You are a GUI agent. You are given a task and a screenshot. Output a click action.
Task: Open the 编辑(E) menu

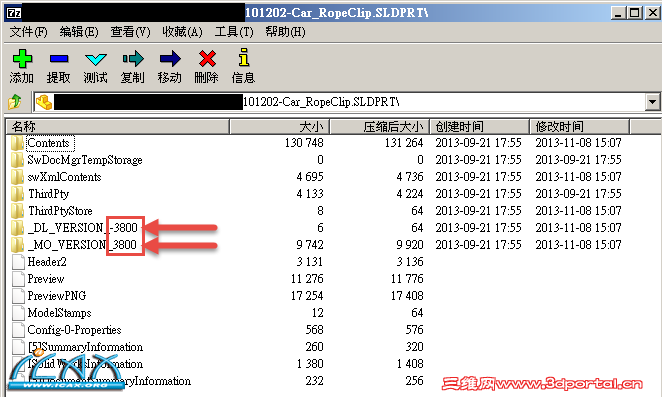pyautogui.click(x=79, y=32)
